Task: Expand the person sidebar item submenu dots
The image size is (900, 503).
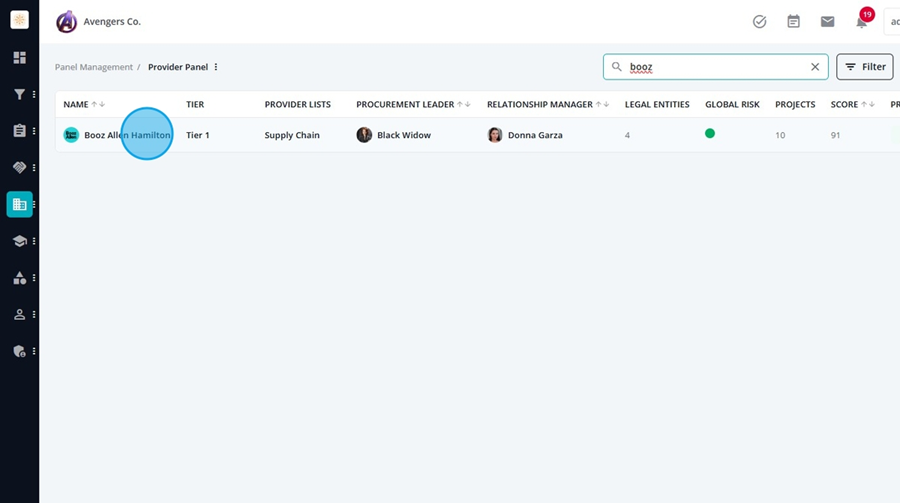Action: point(34,315)
